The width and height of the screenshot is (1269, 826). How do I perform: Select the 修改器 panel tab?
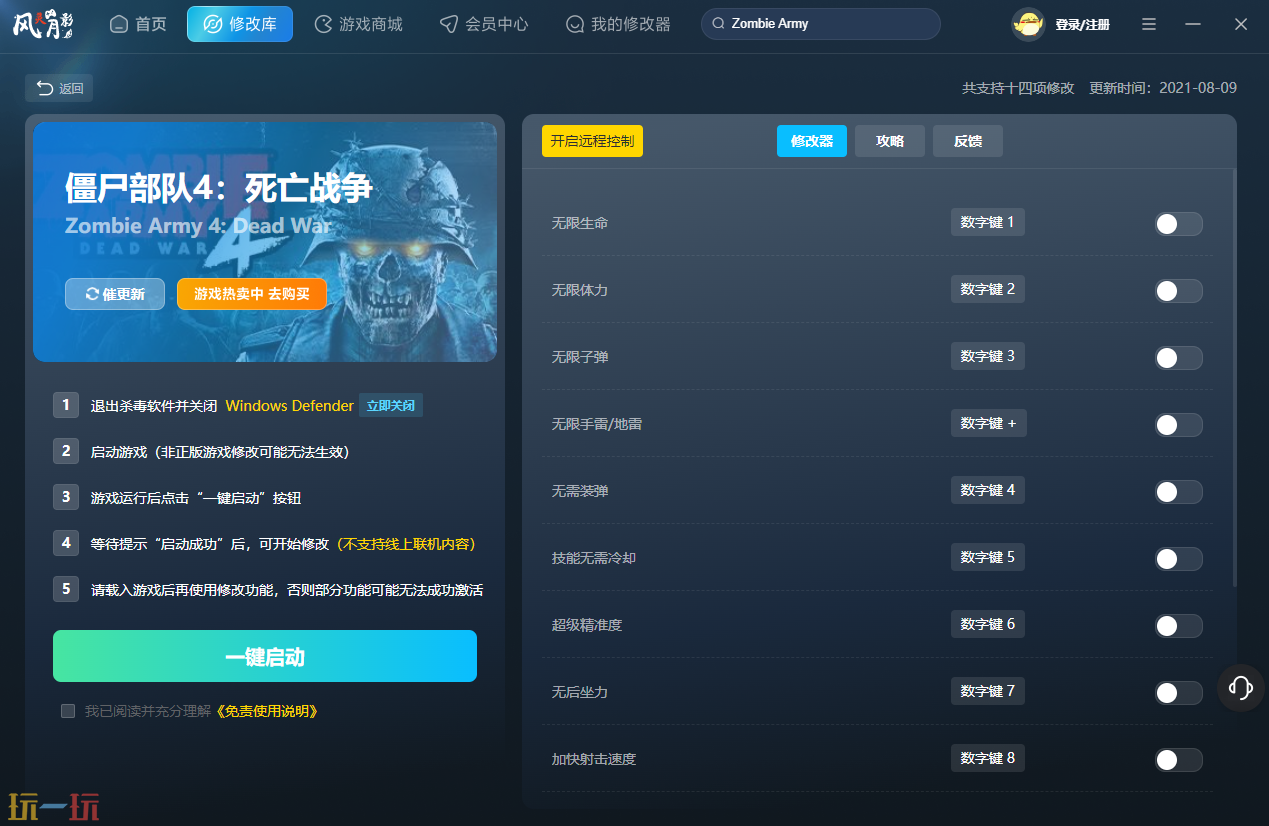point(812,141)
